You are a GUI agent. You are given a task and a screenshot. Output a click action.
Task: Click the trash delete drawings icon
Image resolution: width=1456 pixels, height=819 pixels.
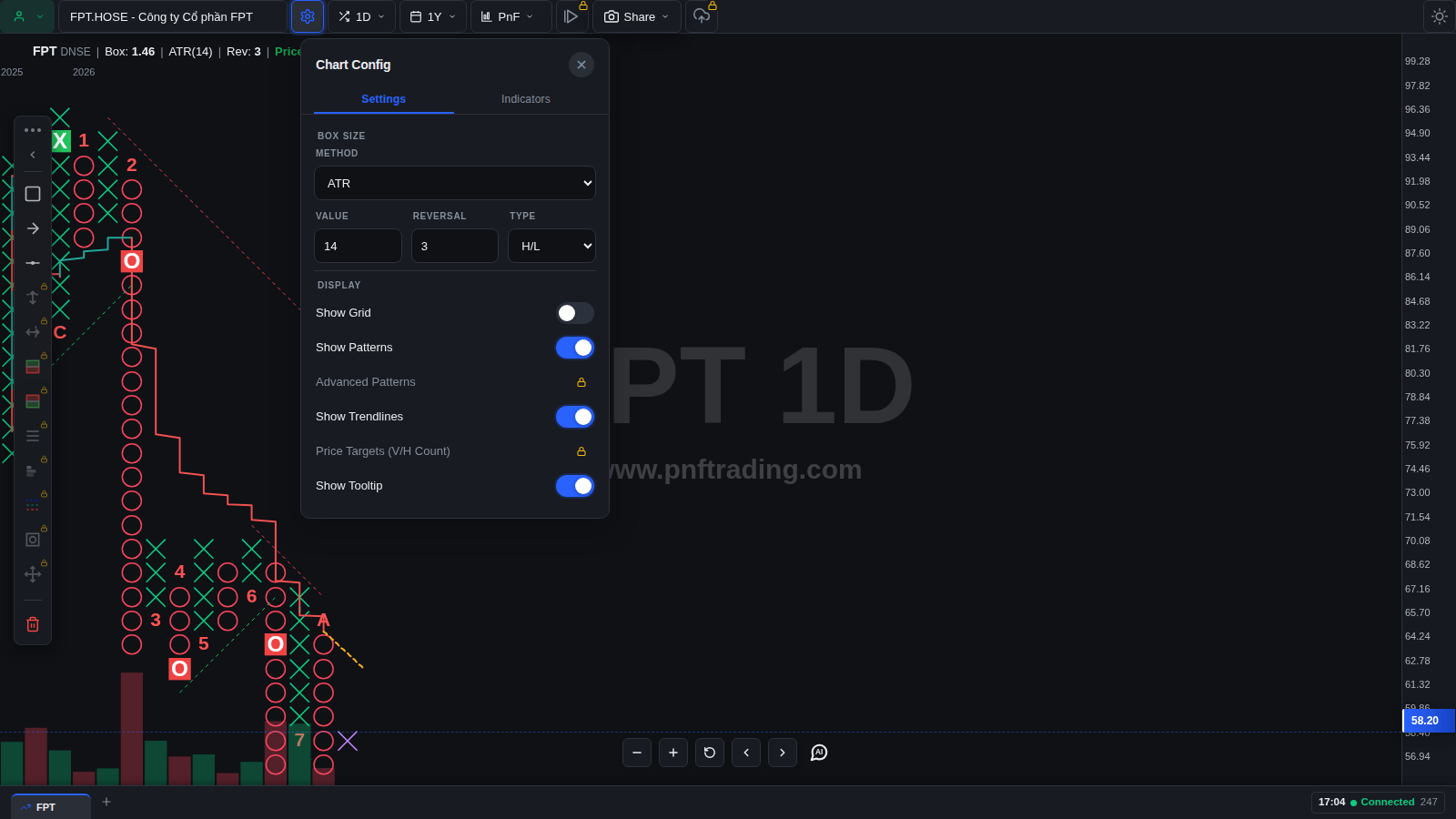point(33,624)
